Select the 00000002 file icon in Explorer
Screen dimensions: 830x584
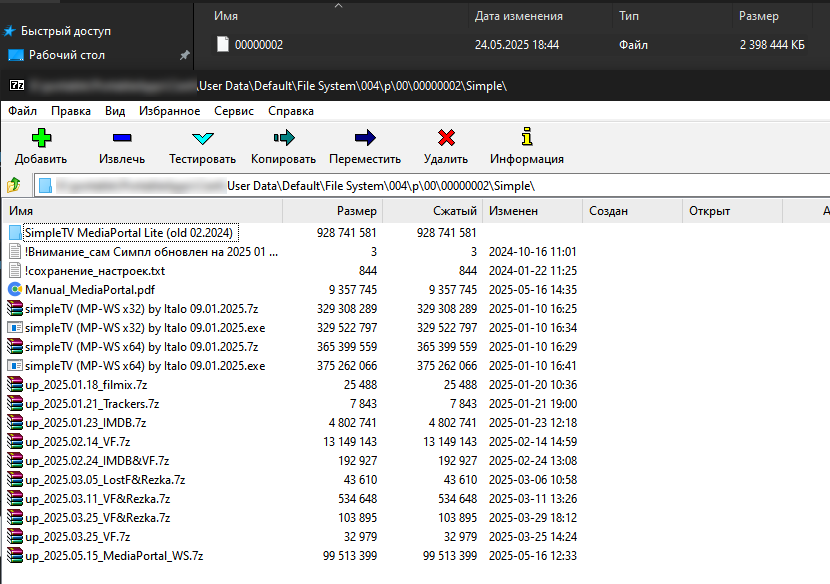[x=223, y=44]
